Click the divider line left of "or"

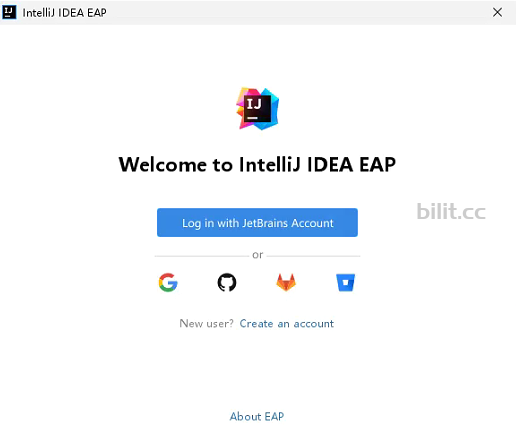click(x=202, y=256)
